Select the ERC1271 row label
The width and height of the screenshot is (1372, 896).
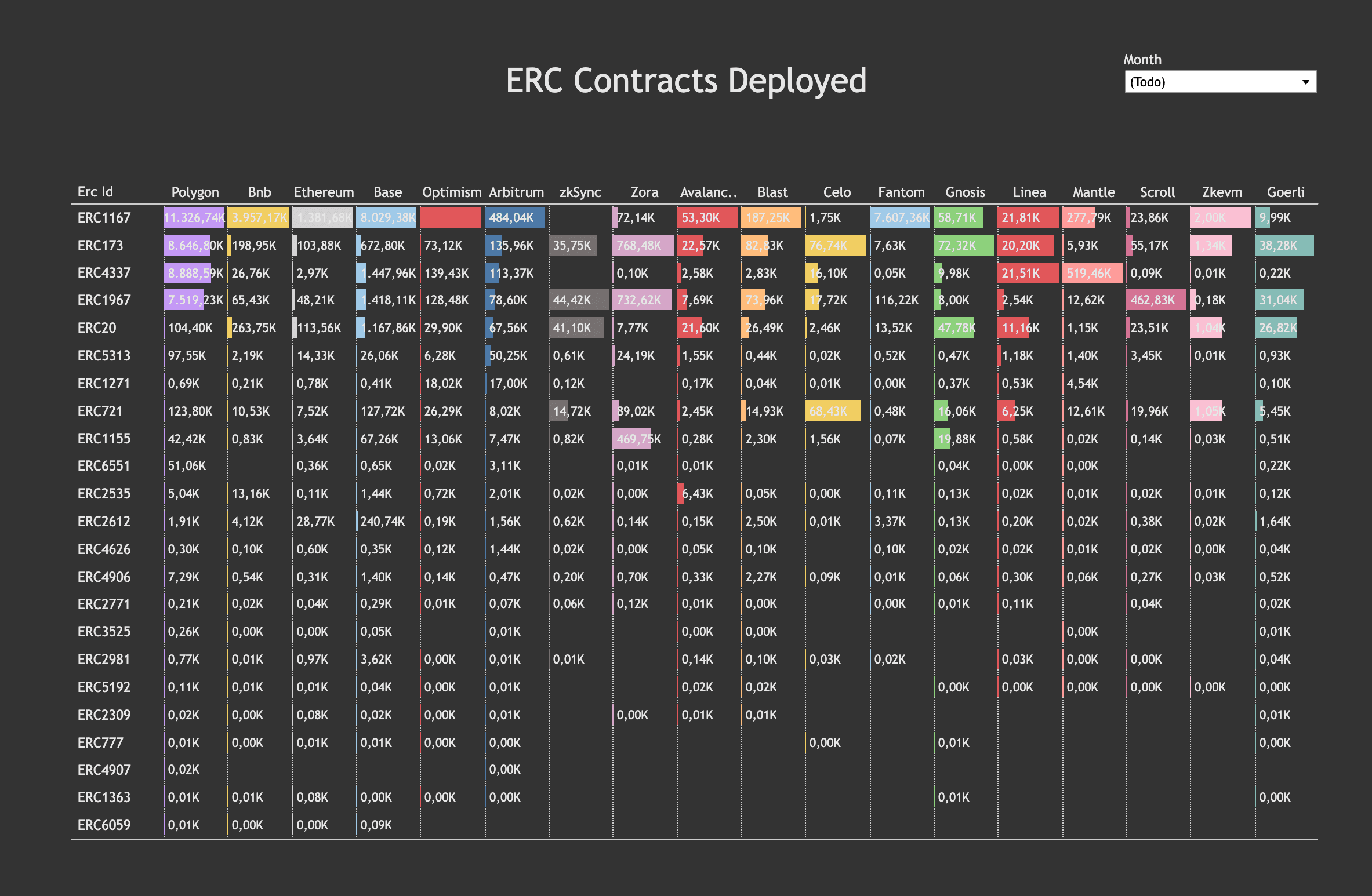click(104, 384)
